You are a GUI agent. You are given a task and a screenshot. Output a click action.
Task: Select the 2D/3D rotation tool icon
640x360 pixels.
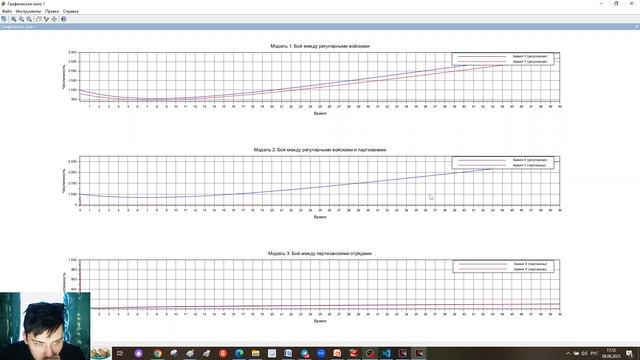(x=39, y=19)
